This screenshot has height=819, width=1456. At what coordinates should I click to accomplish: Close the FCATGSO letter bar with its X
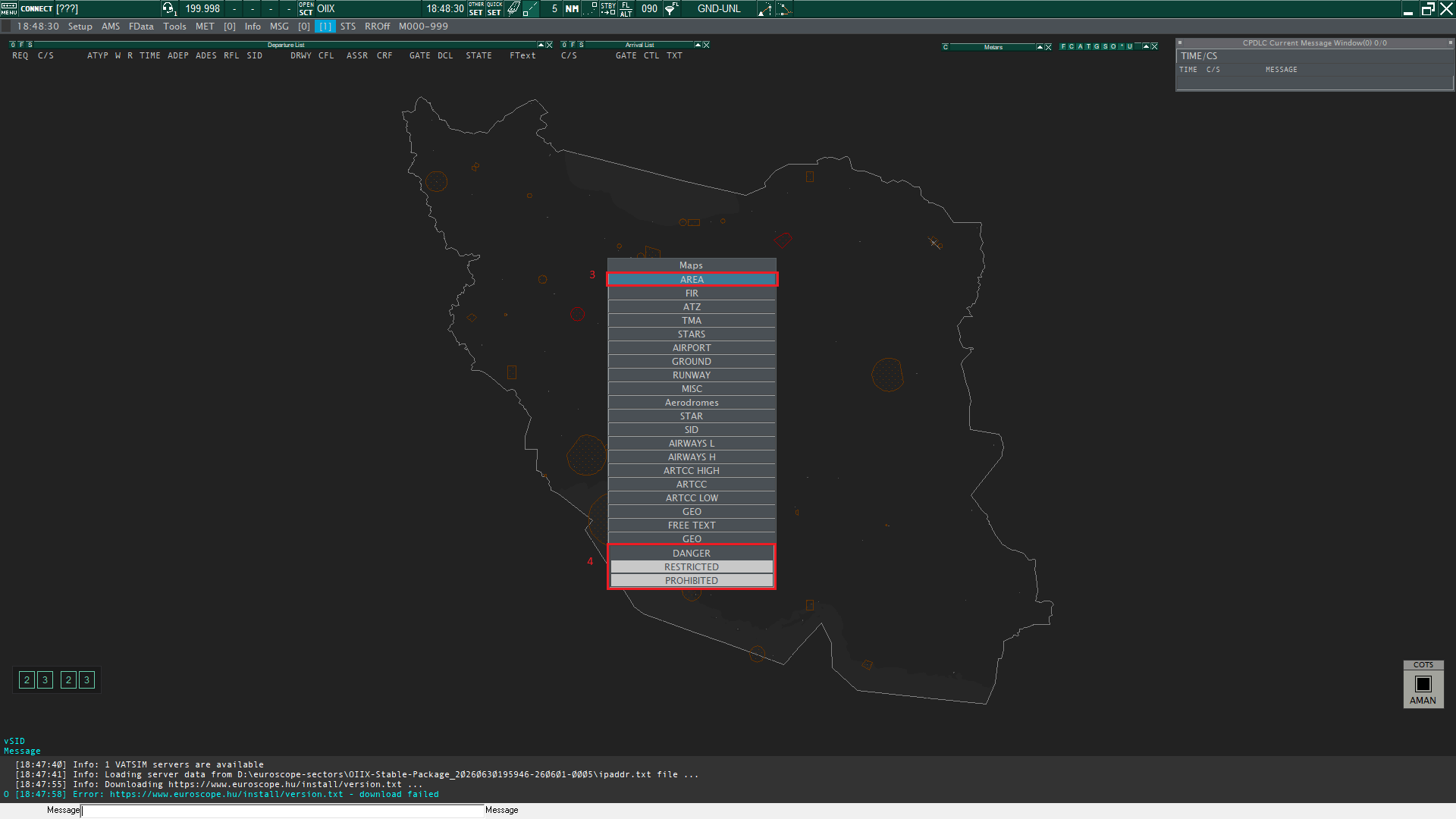1155,47
